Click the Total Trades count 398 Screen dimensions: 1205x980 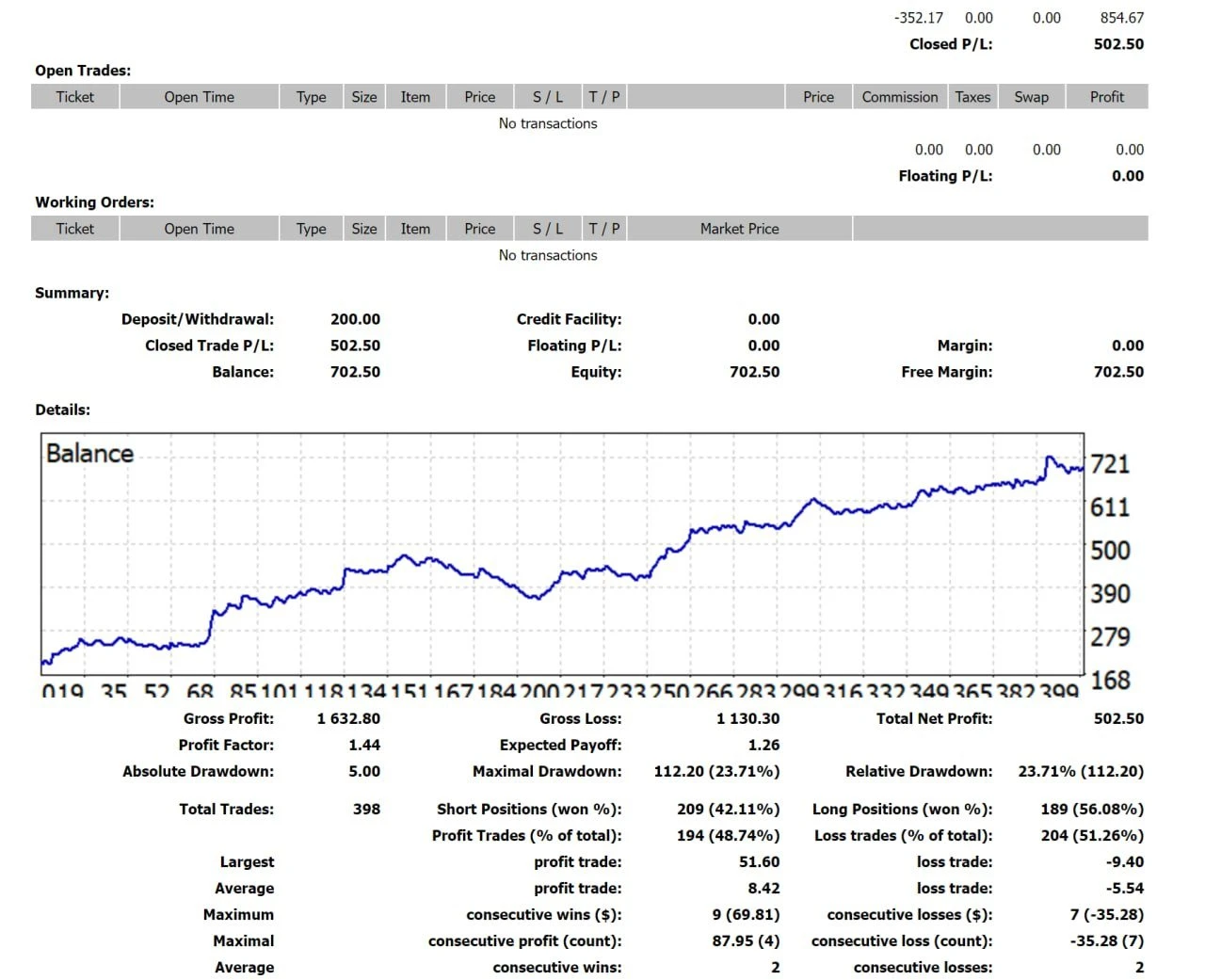pyautogui.click(x=366, y=809)
